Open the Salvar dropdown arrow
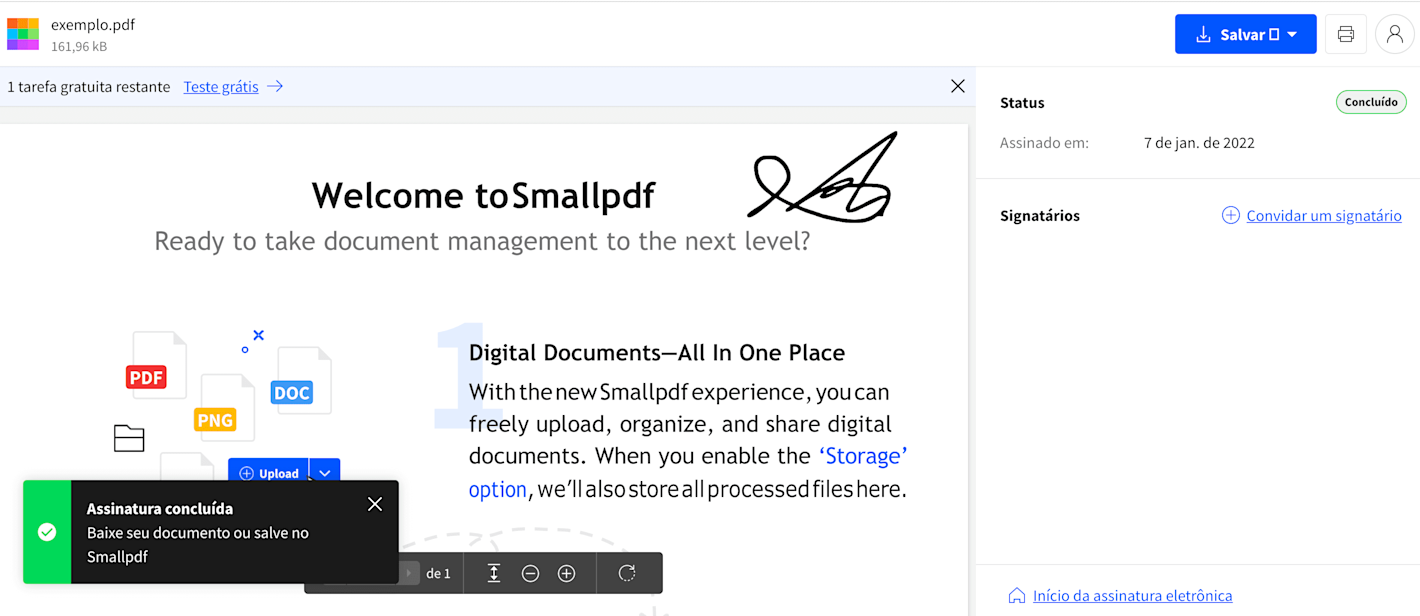1420x616 pixels. coord(1293,34)
